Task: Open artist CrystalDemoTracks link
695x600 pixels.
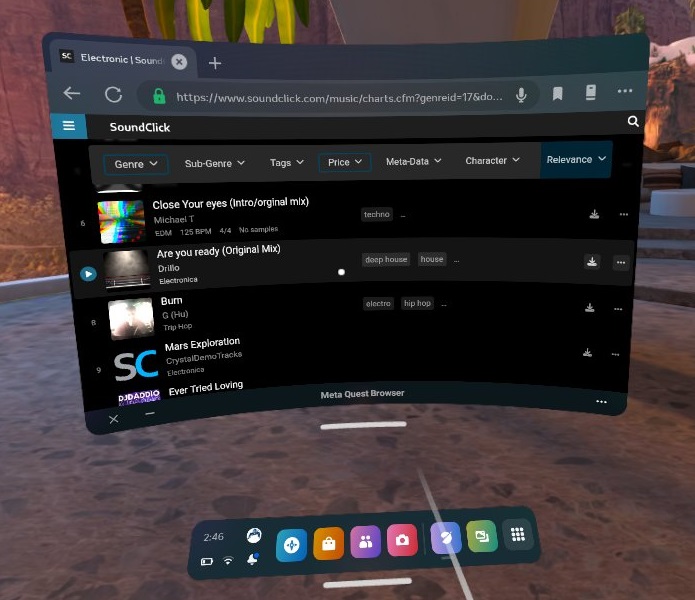Action: (204, 358)
